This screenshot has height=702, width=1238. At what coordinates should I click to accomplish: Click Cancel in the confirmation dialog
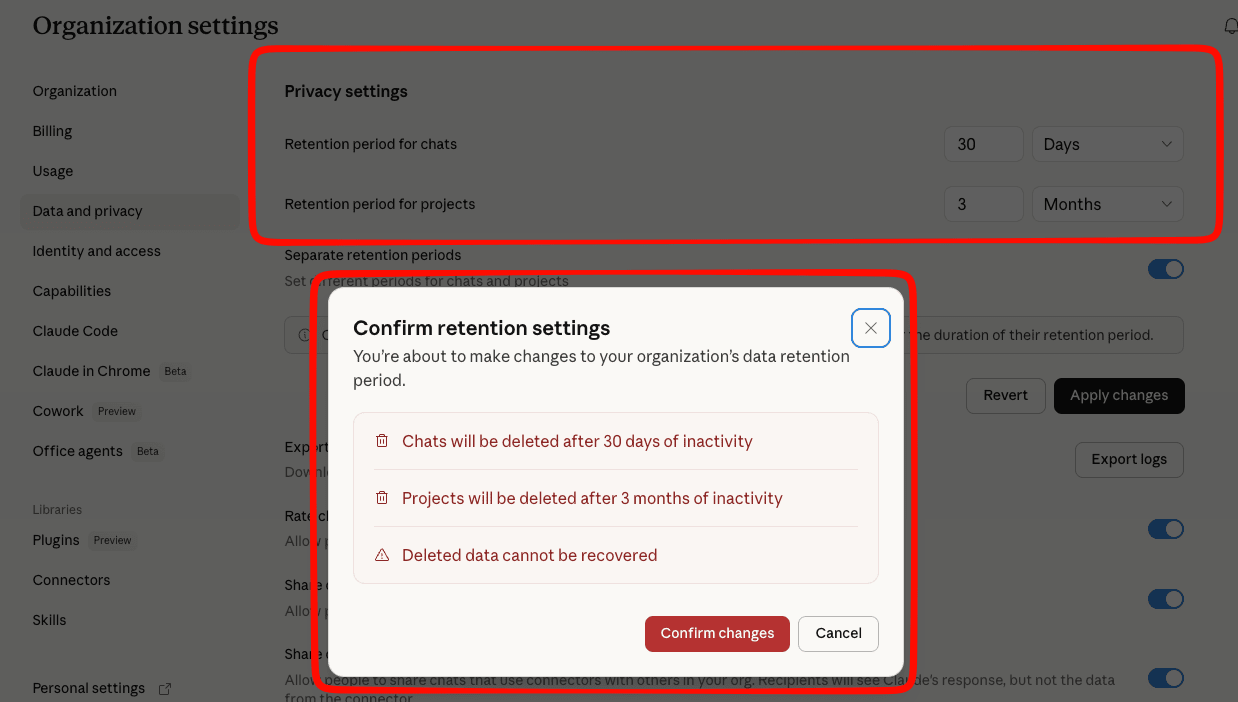tap(838, 633)
